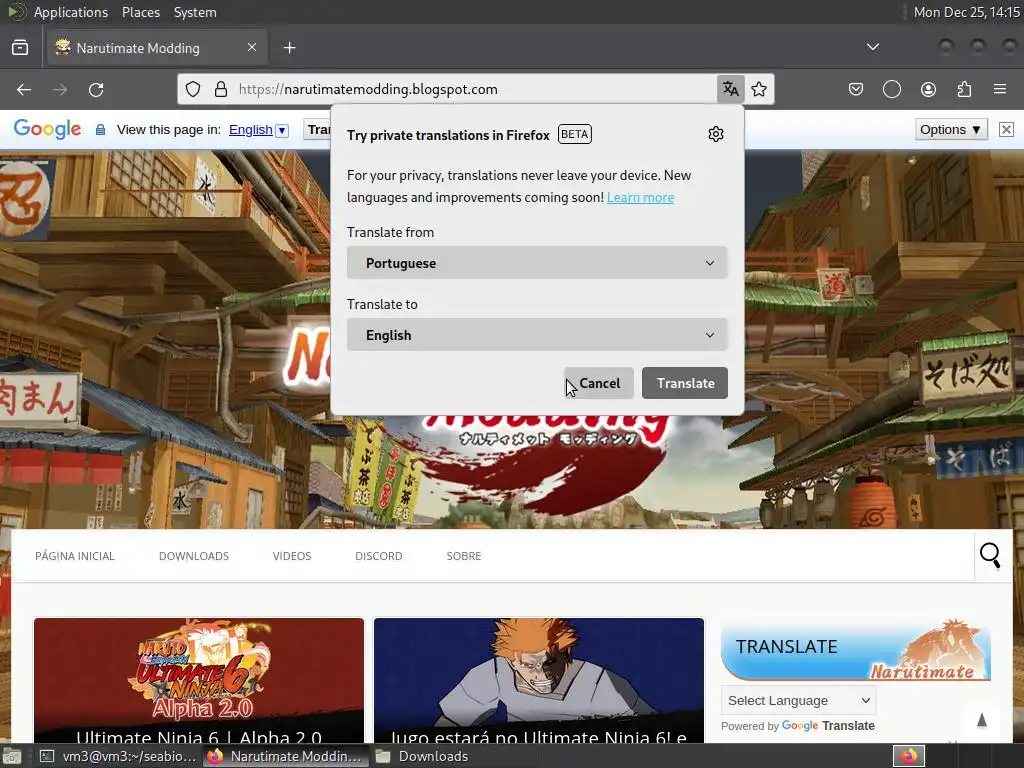This screenshot has width=1024, height=768.
Task: Open the English language dropdown in Google bar
Action: (x=259, y=129)
